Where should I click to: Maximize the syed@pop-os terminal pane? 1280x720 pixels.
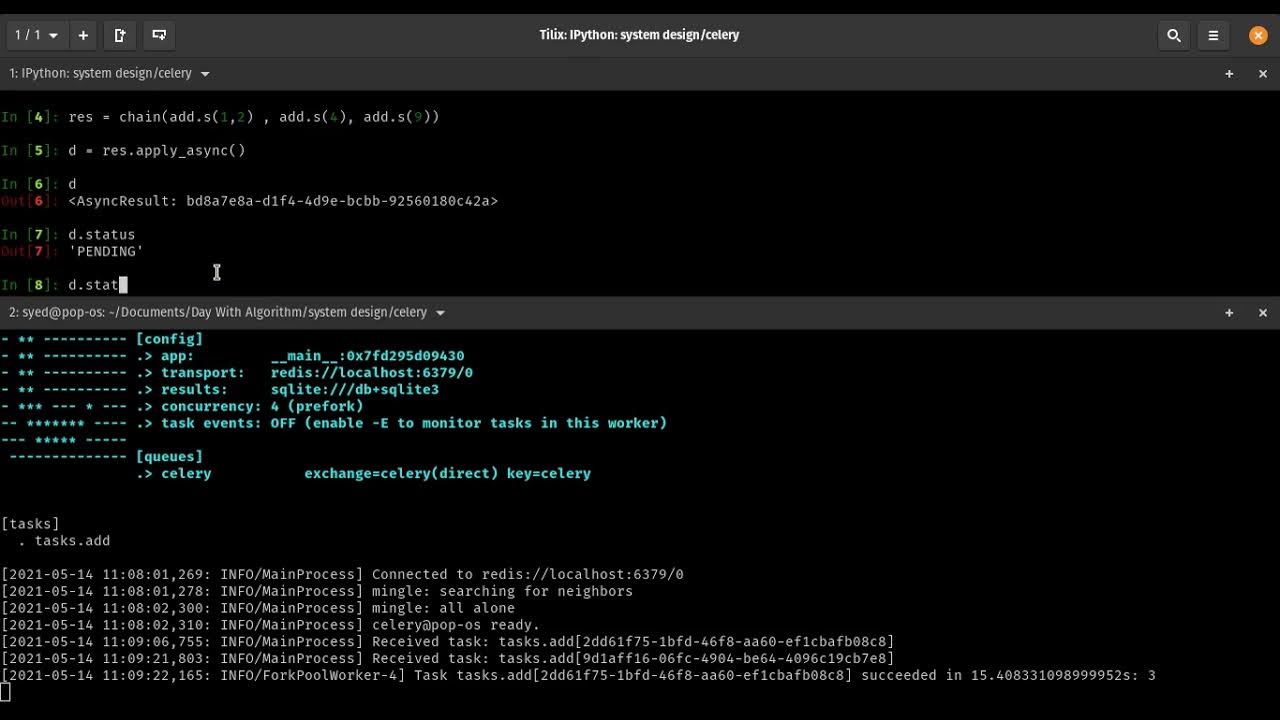[1229, 313]
